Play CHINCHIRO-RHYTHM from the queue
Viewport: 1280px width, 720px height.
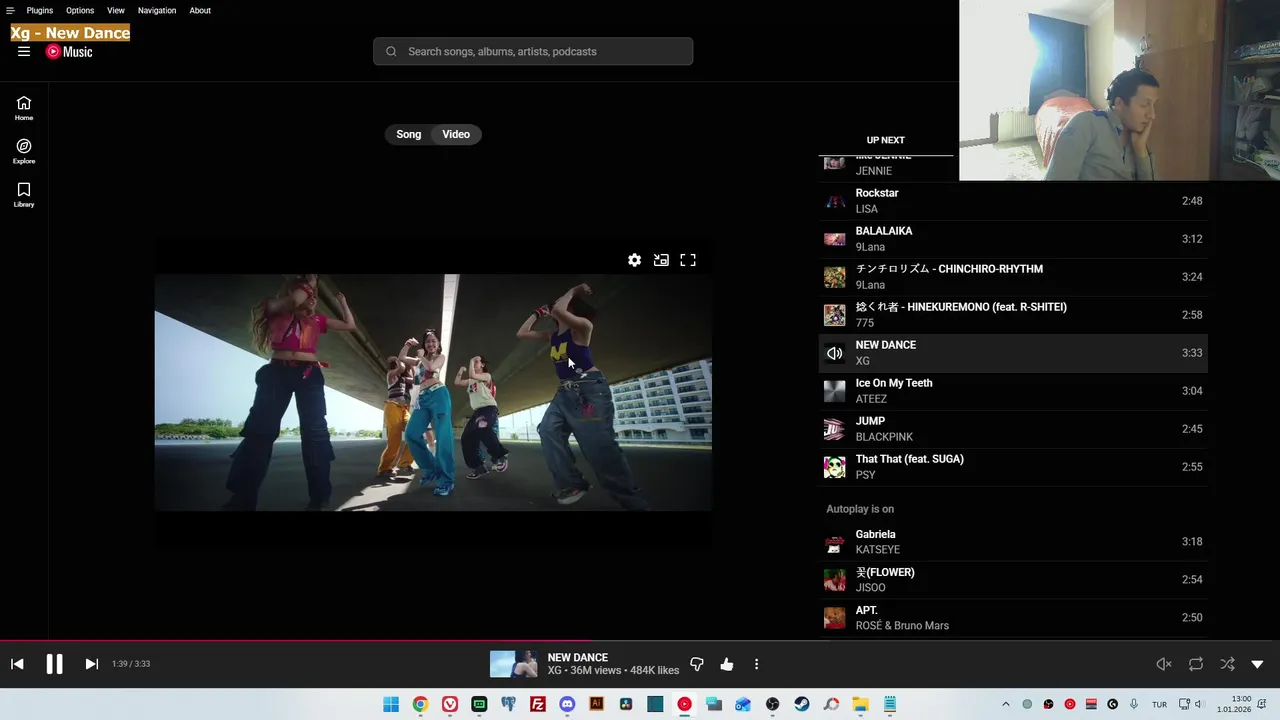[1013, 277]
